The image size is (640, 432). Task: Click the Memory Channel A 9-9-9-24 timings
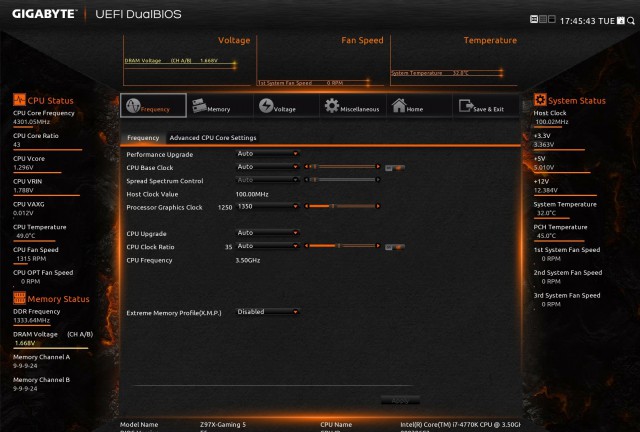[25, 366]
